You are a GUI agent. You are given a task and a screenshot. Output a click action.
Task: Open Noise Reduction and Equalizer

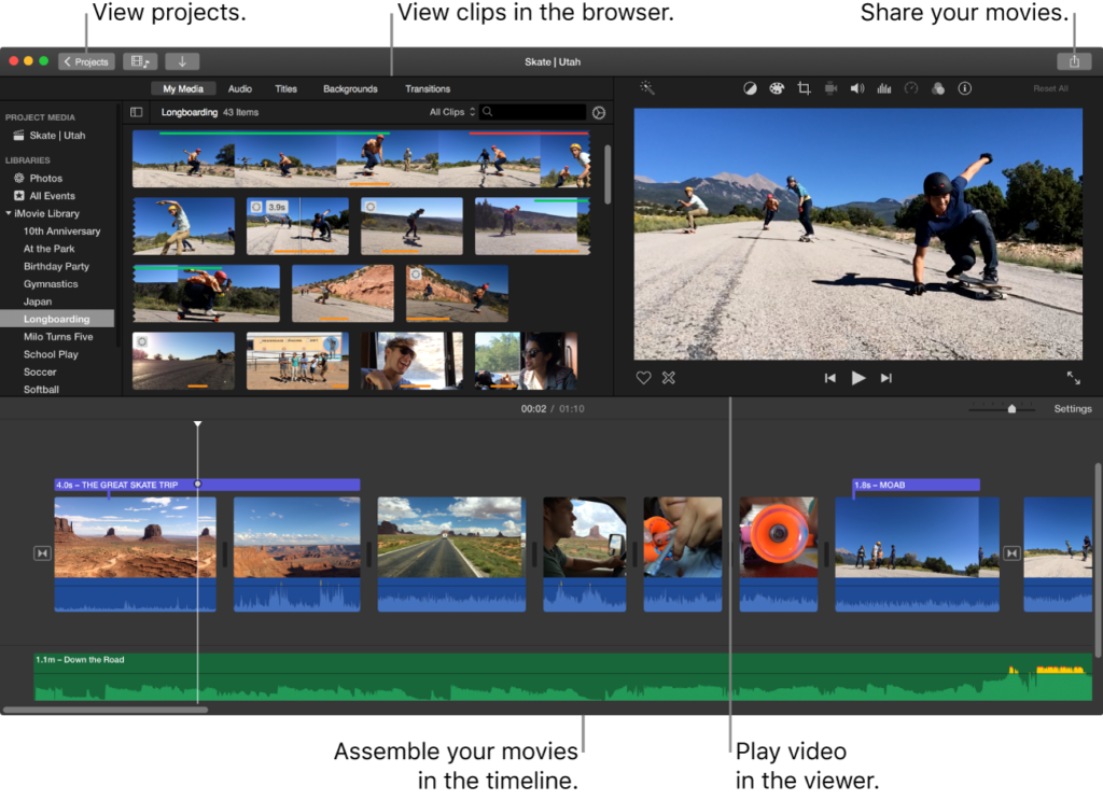884,89
